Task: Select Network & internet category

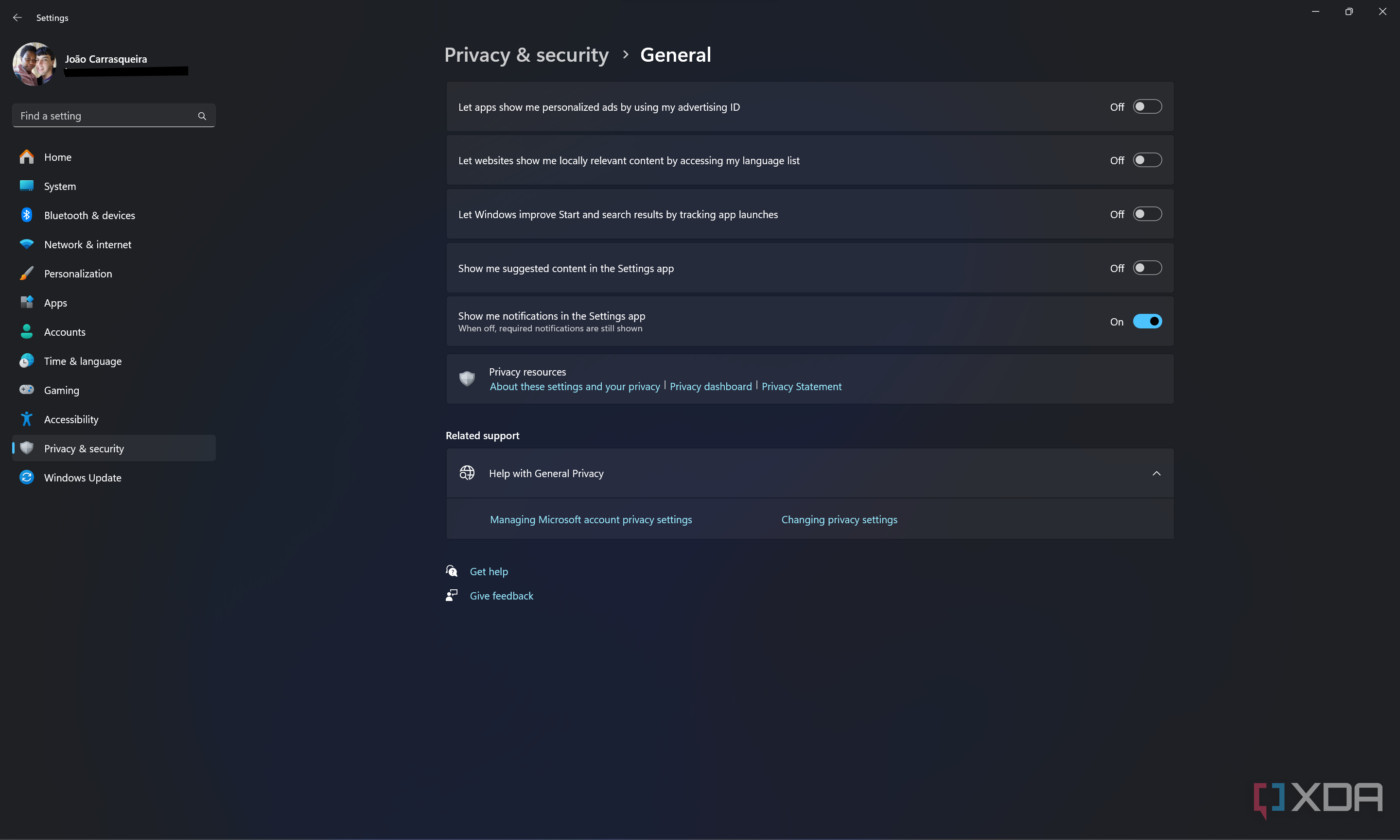Action: click(114, 244)
